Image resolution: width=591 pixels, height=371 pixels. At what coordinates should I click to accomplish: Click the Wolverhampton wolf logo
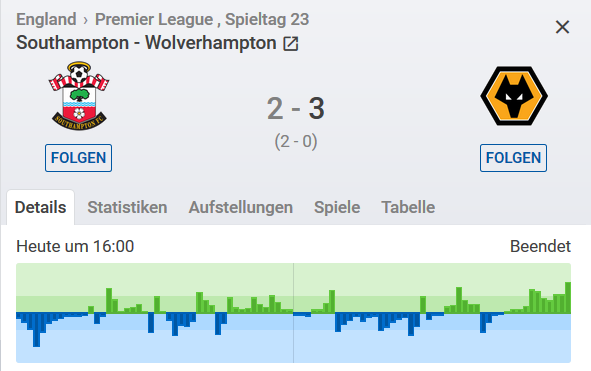(514, 96)
